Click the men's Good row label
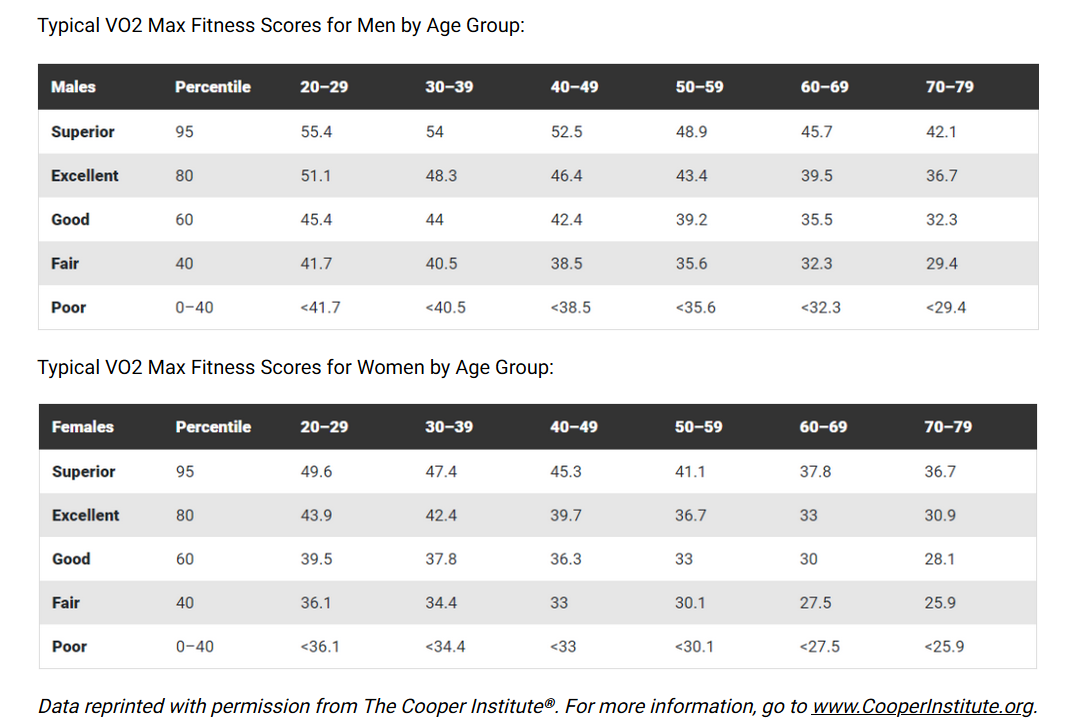1087x727 pixels. (71, 220)
